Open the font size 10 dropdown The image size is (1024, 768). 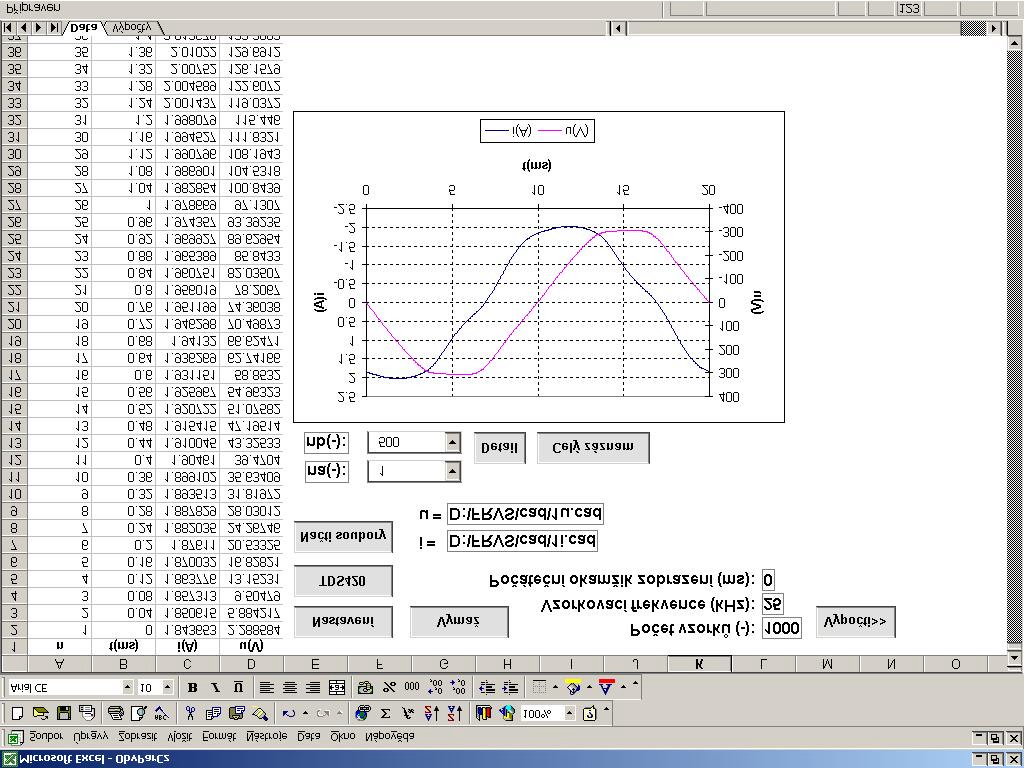167,687
